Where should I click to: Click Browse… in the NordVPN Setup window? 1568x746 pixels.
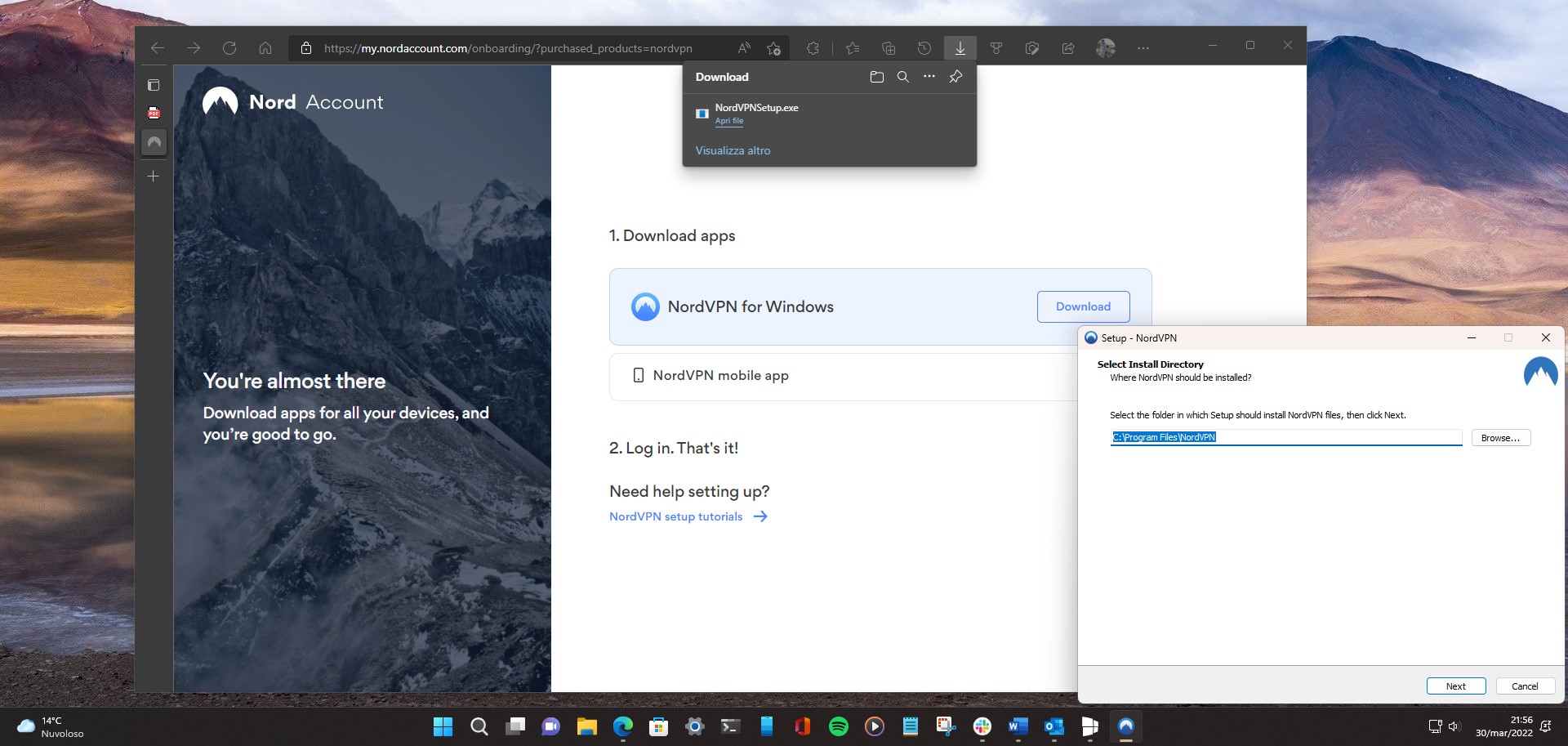click(x=1500, y=438)
